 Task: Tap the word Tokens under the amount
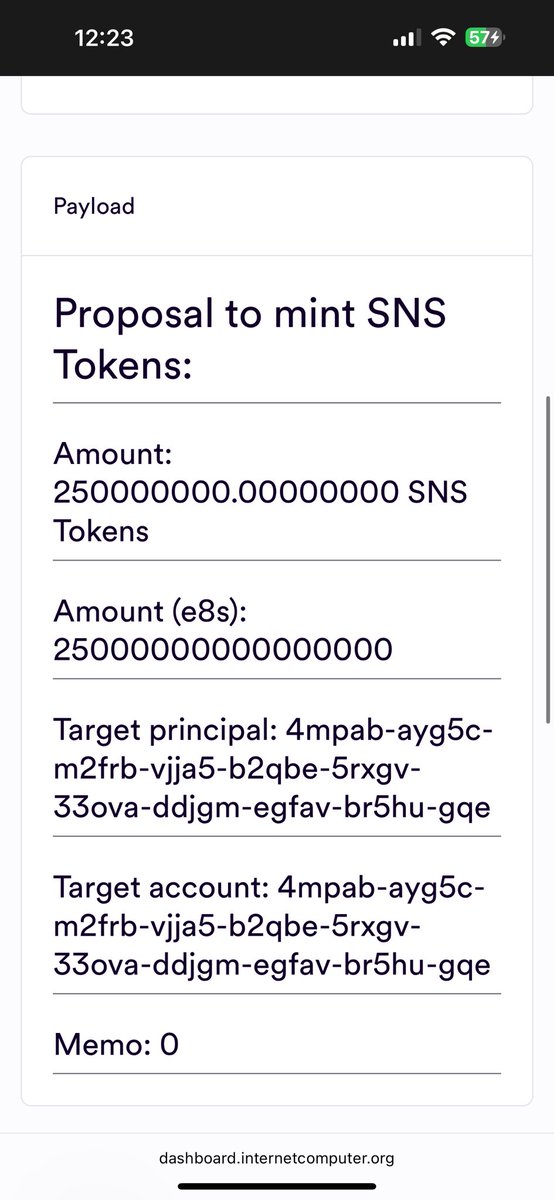tap(101, 531)
